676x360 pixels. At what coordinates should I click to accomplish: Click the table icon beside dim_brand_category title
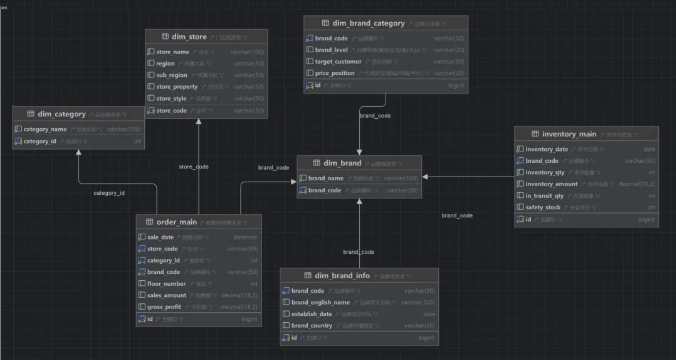click(x=325, y=23)
